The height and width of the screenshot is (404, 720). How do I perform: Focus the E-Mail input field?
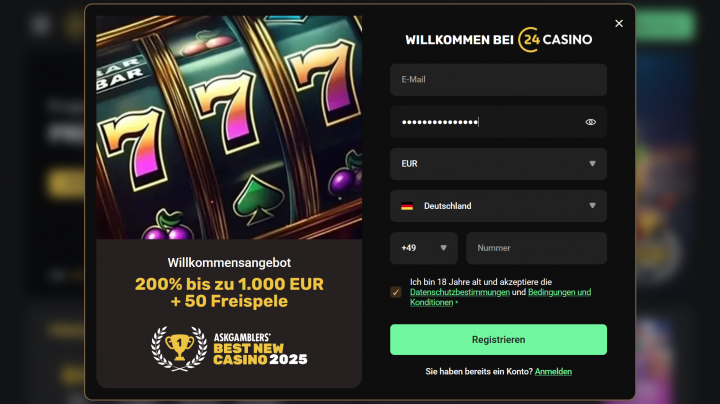(498, 80)
